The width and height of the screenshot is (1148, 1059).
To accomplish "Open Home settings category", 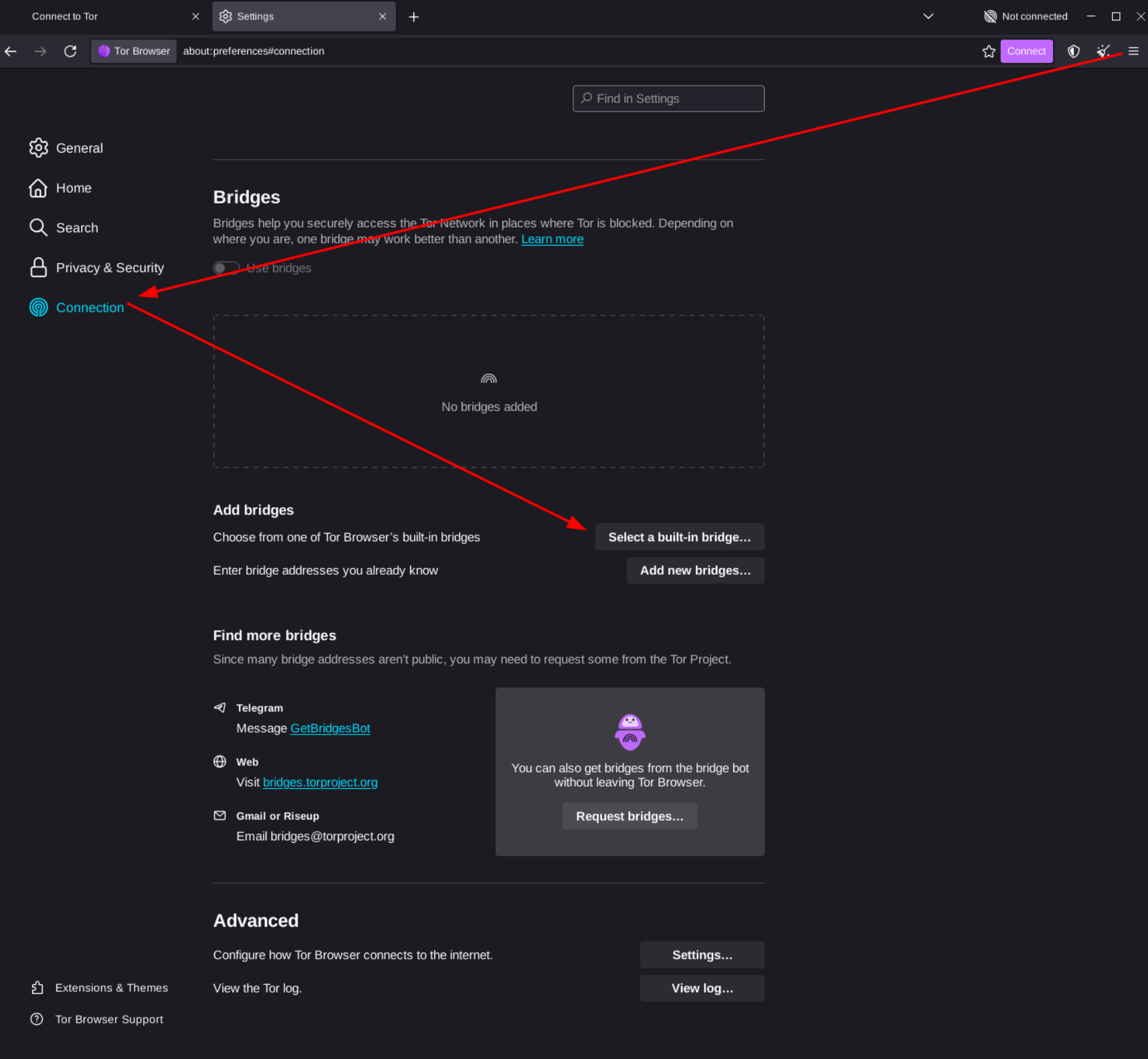I will pos(60,188).
